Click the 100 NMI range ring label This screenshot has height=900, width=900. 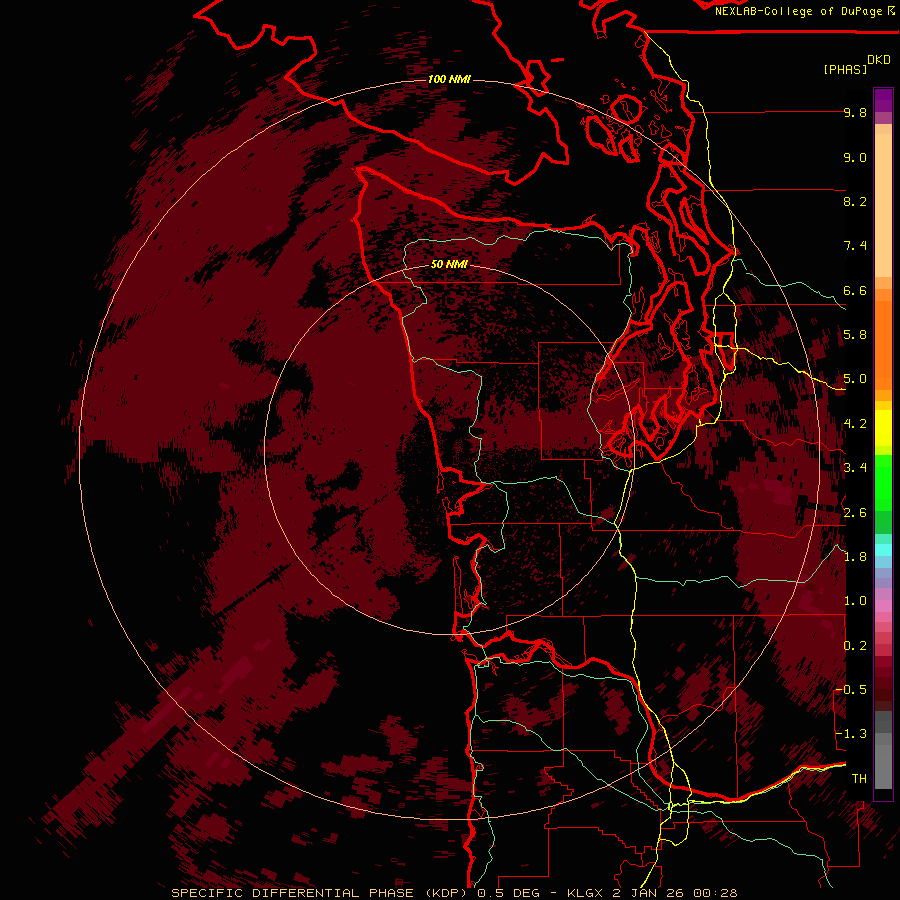449,79
